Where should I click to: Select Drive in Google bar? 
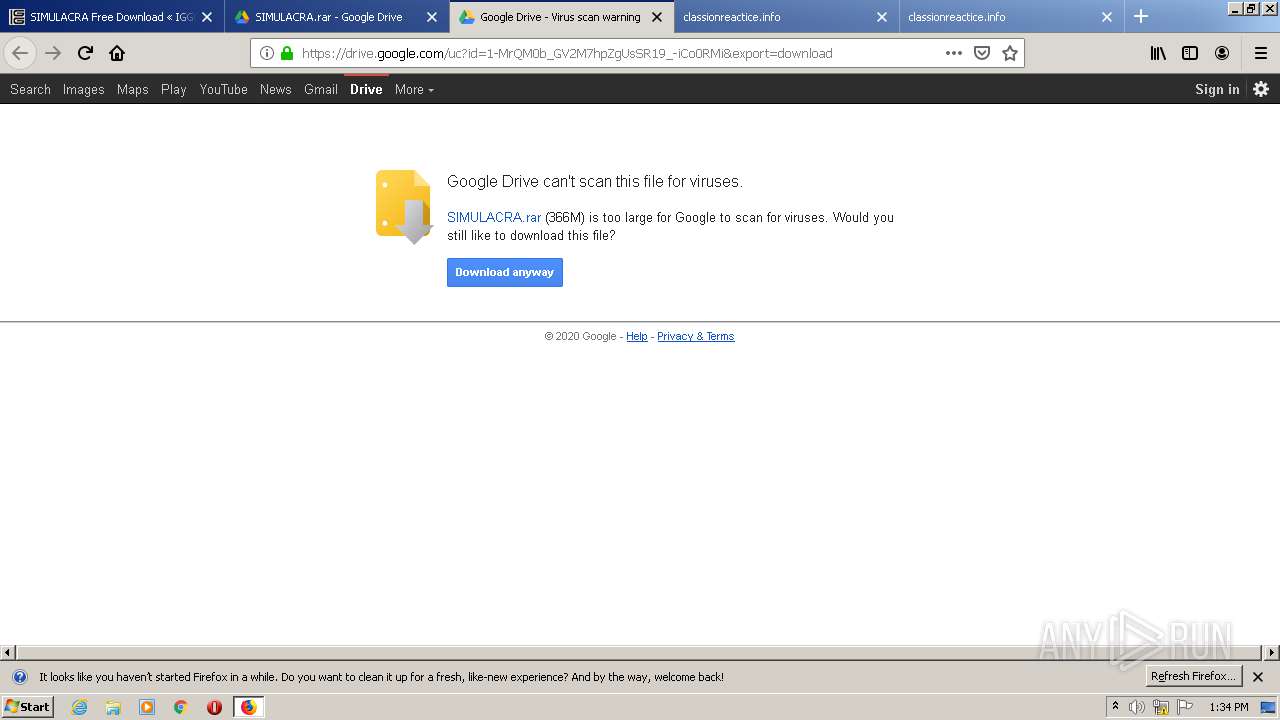[x=366, y=89]
